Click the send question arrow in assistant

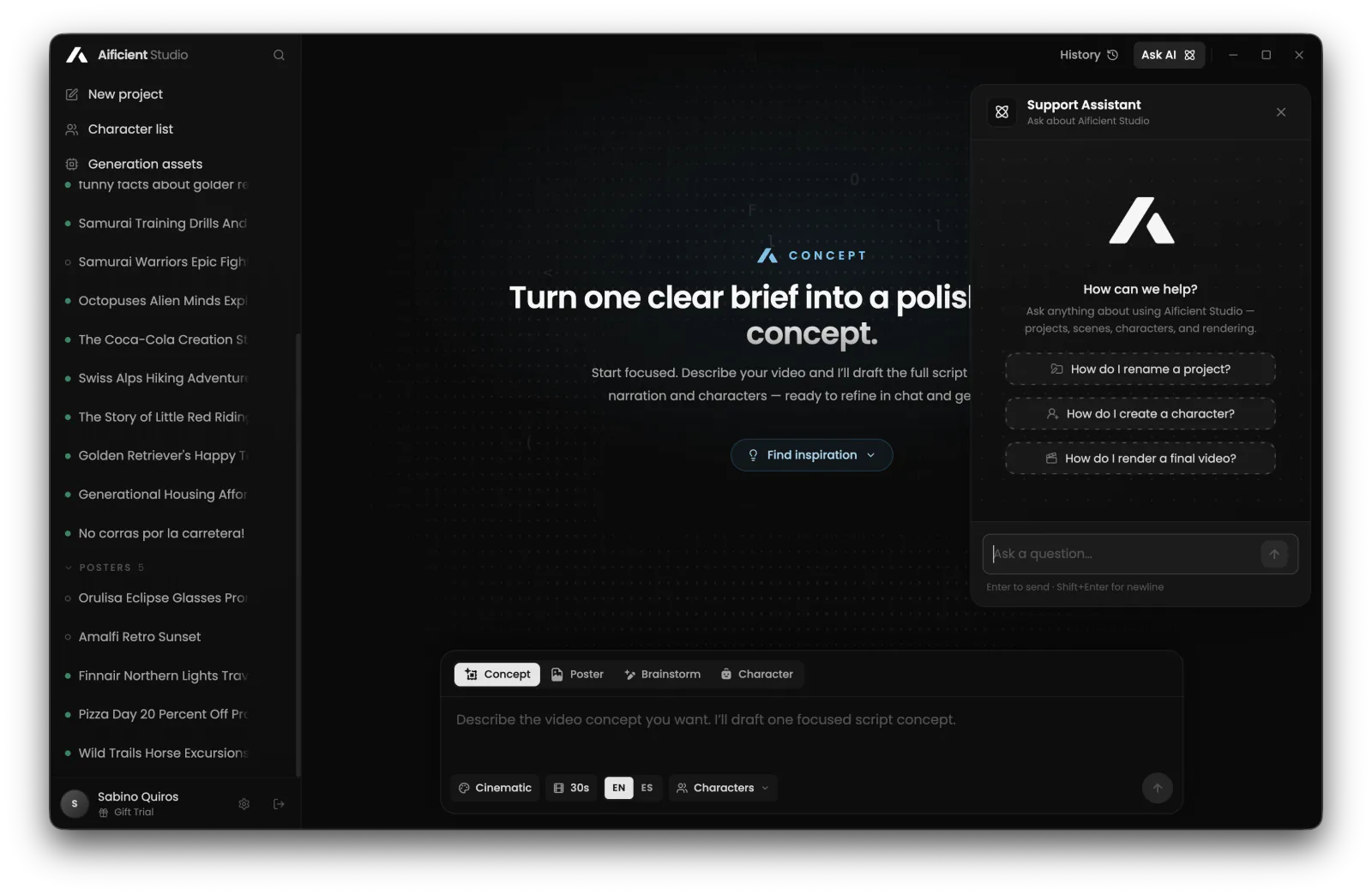(1275, 554)
